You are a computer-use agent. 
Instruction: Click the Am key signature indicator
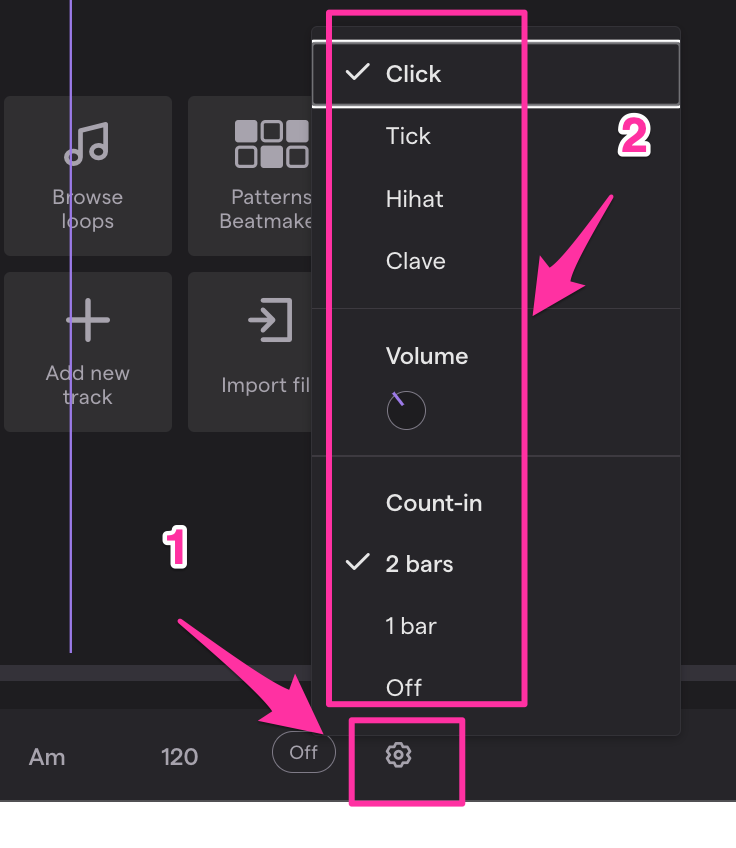point(47,757)
